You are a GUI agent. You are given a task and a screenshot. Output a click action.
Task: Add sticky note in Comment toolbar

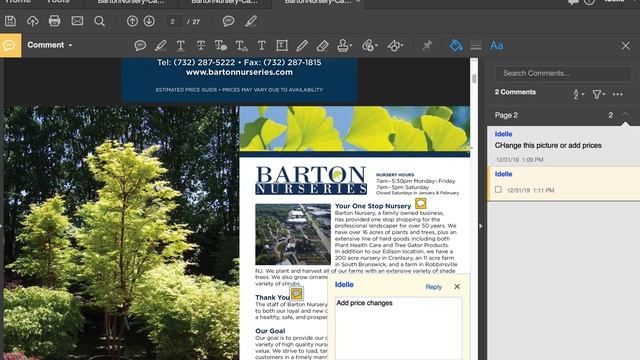[140, 45]
